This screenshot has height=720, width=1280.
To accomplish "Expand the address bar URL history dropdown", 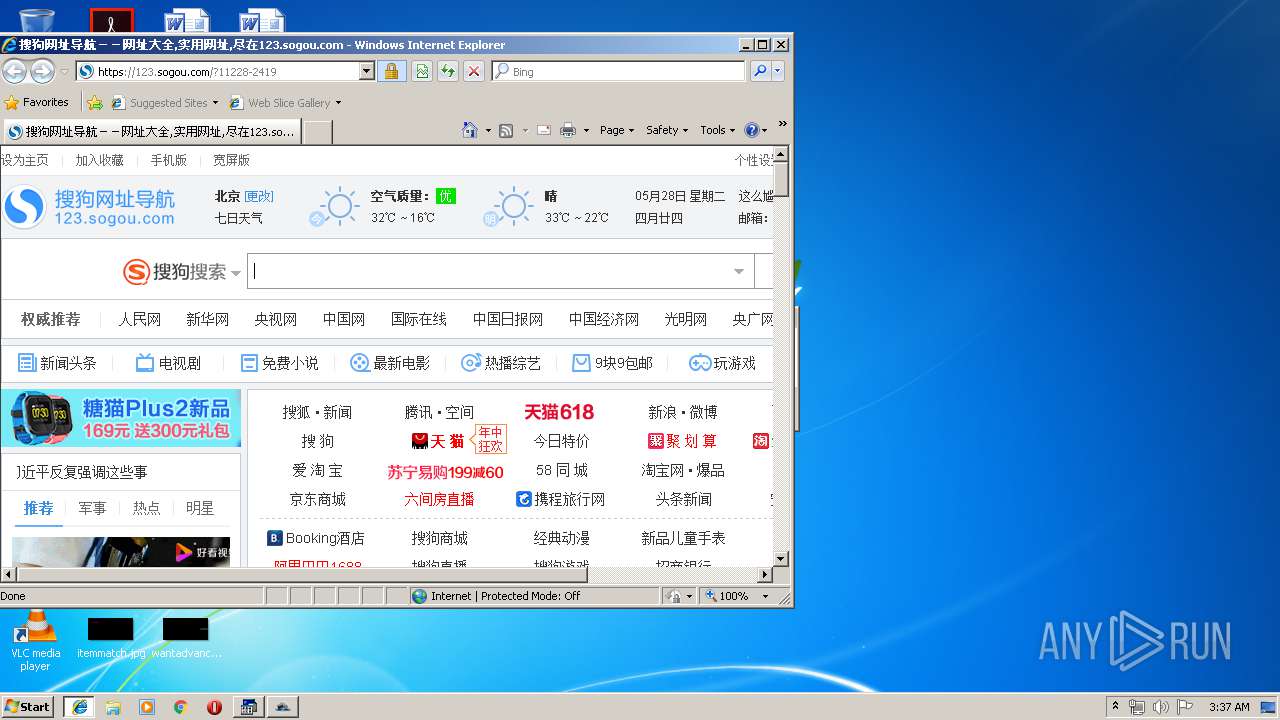I will click(366, 71).
